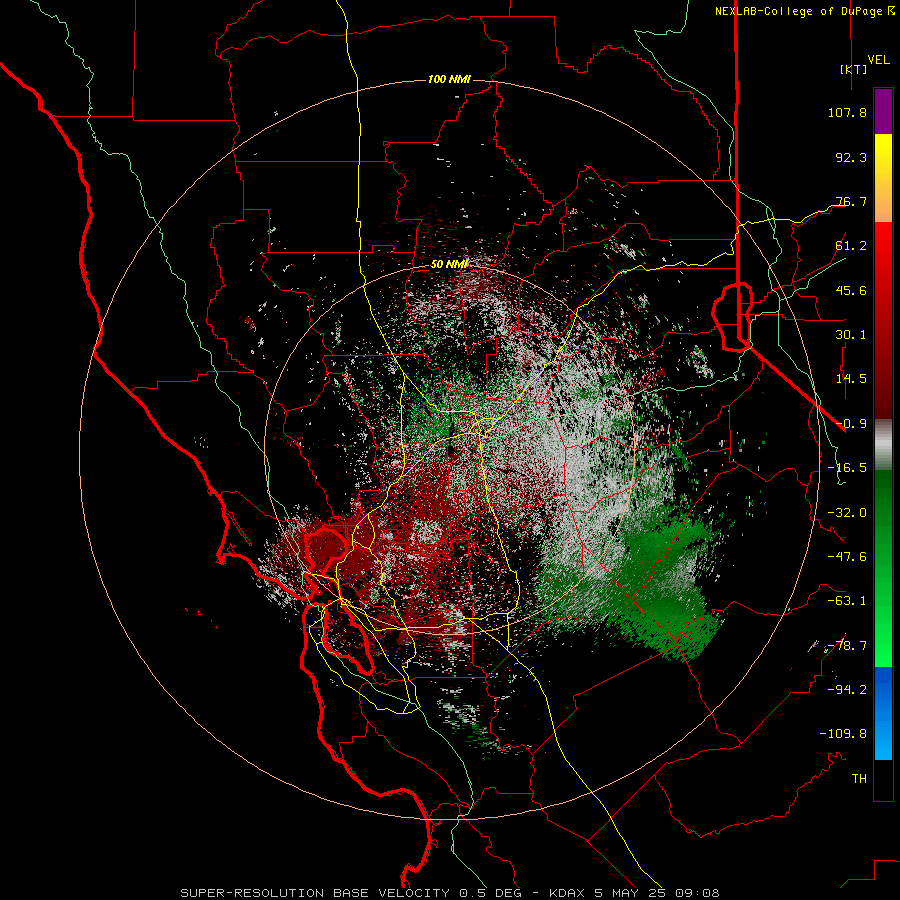The height and width of the screenshot is (900, 900).
Task: Click the NEXLAB-College of DuPage title text
Action: 799,11
